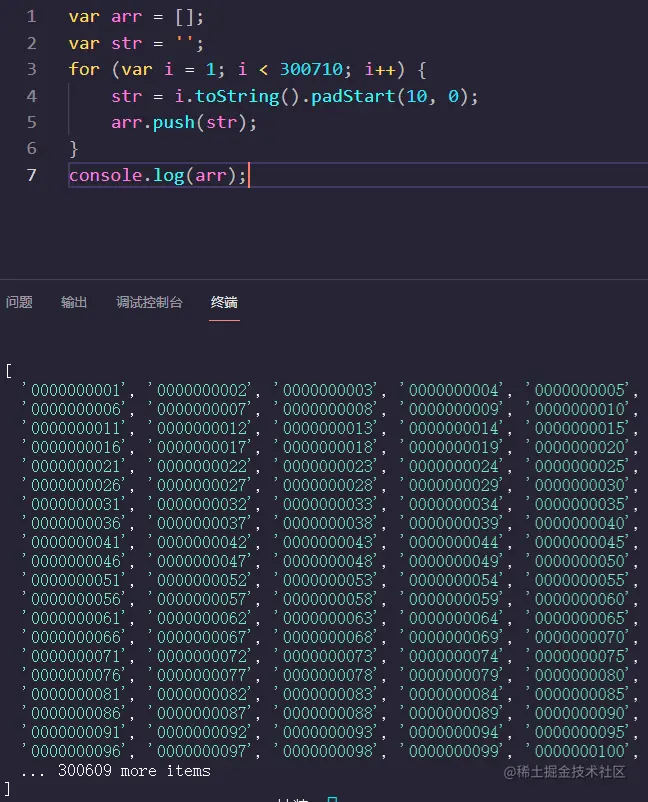Switch to the 输出 (Output) tab
Image resolution: width=648 pixels, height=802 pixels.
pos(74,302)
